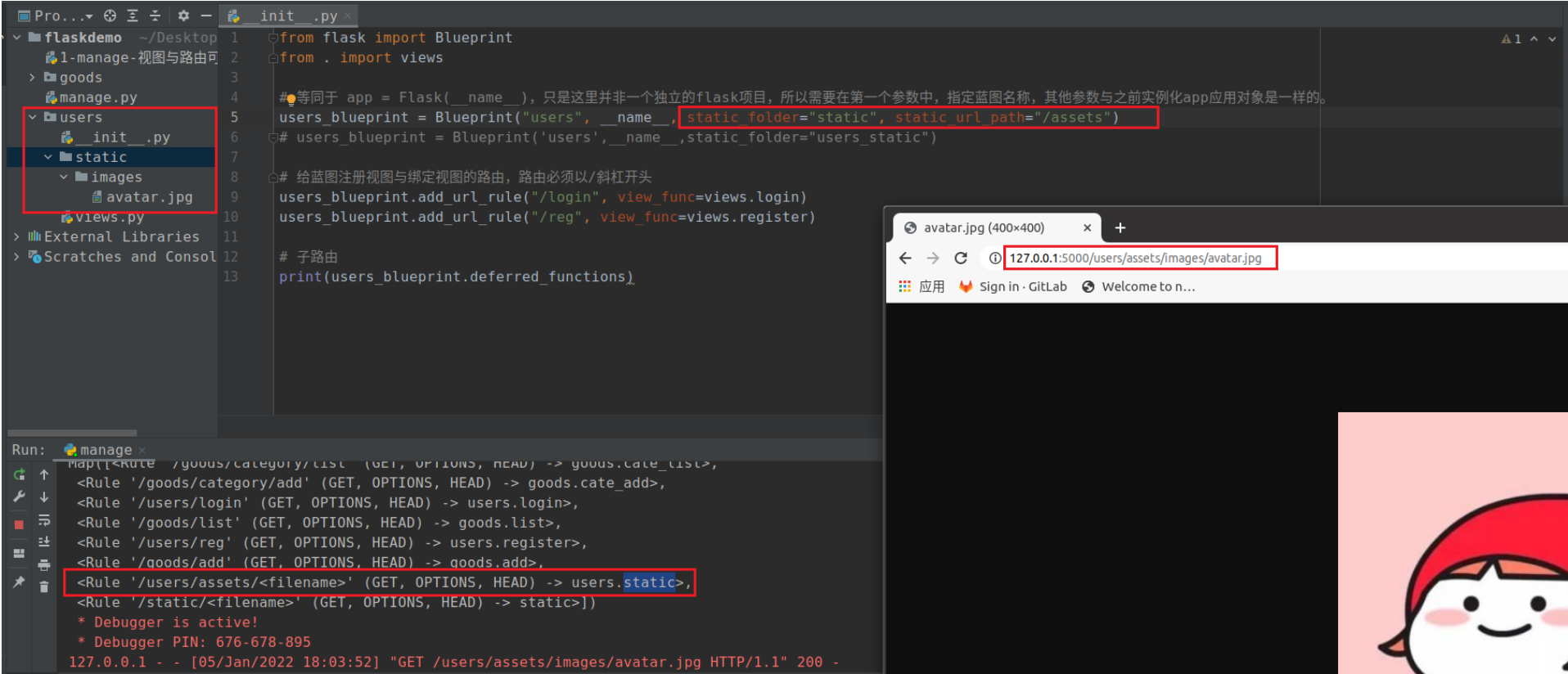The image size is (1568, 674).
Task: Go to previous highlighted problem arrow
Action: [1534, 38]
